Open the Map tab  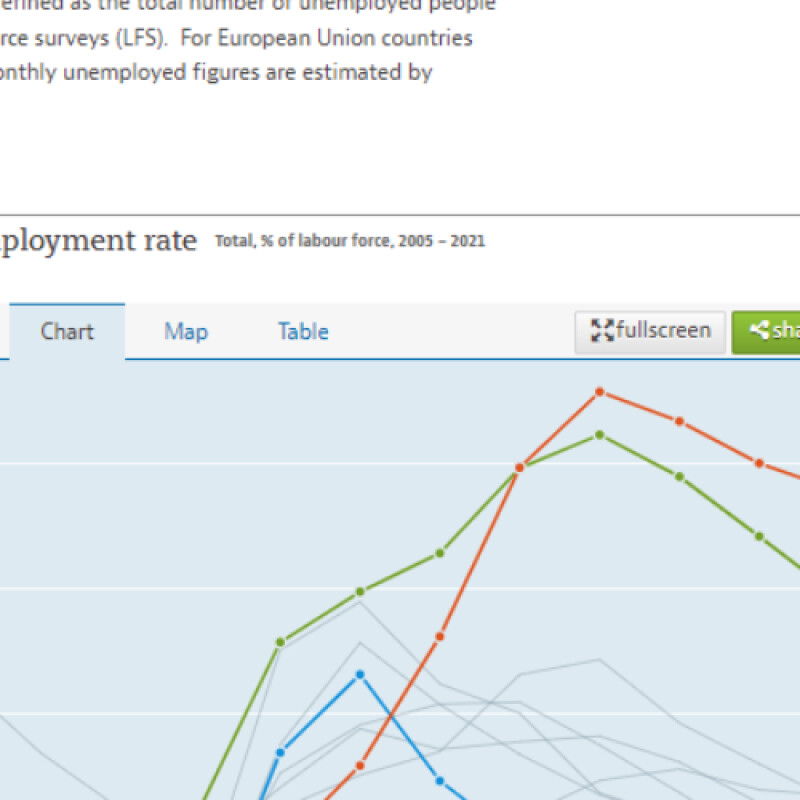pyautogui.click(x=186, y=332)
